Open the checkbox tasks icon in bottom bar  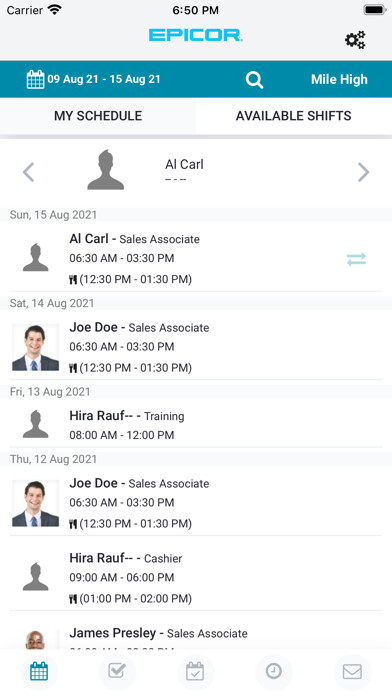click(x=117, y=671)
